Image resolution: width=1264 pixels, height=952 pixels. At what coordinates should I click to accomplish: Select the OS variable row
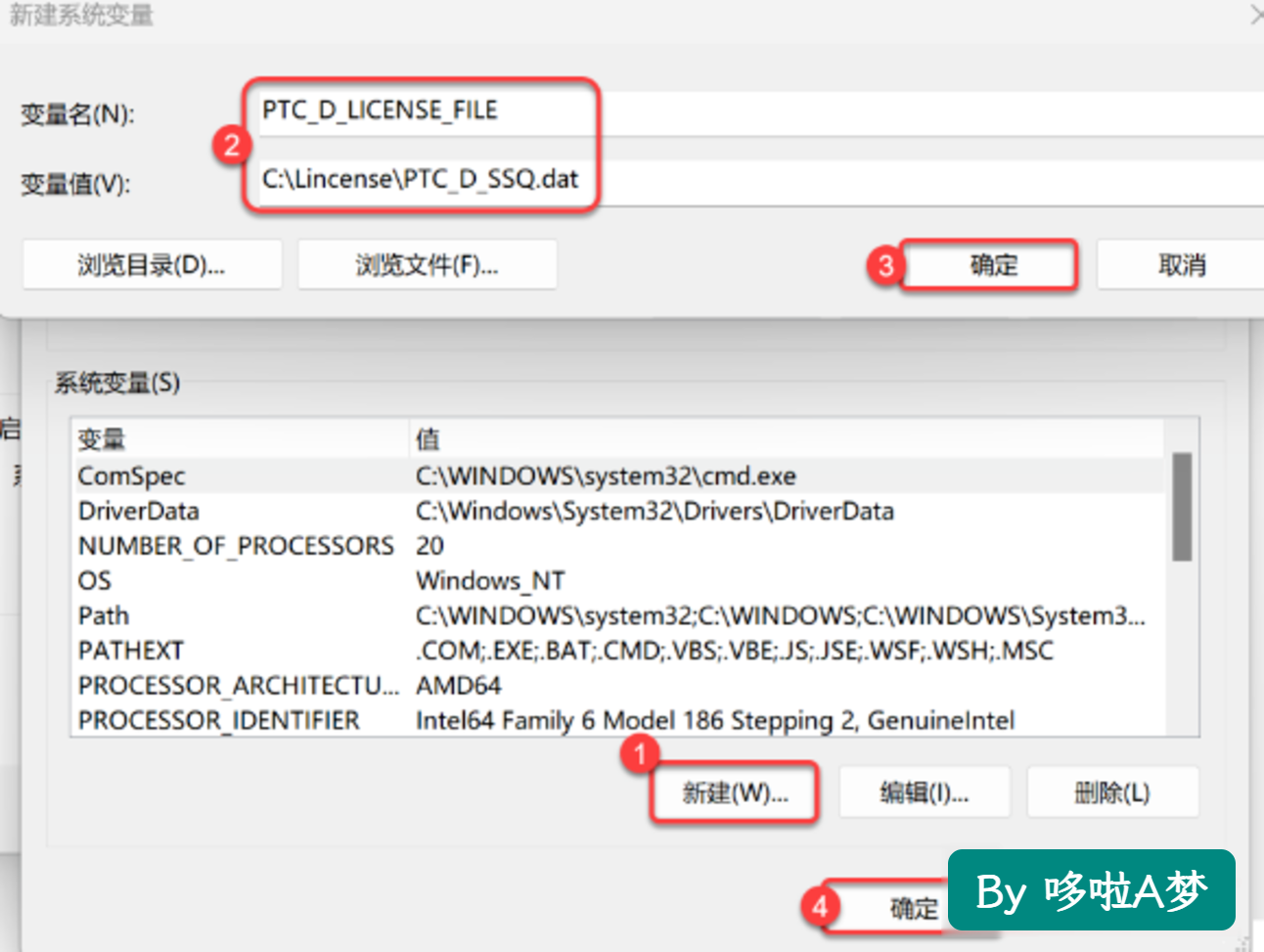coord(618,581)
